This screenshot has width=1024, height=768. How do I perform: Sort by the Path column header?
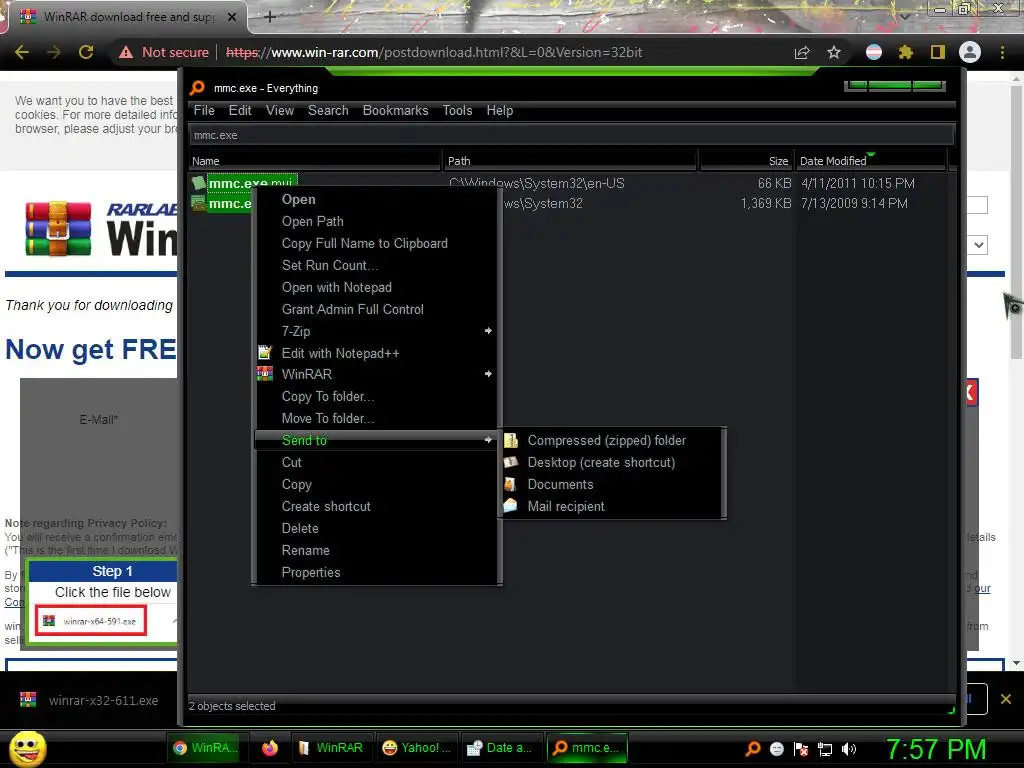tap(570, 161)
